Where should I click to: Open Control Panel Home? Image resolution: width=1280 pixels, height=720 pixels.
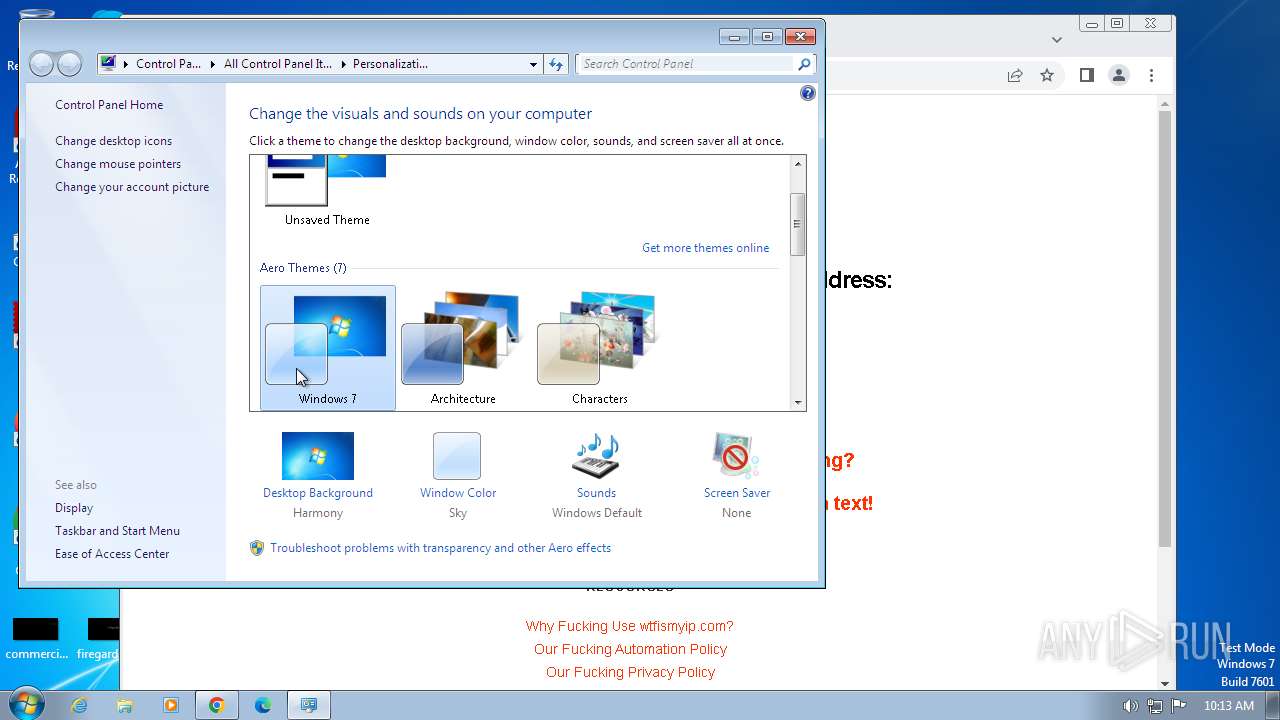[x=109, y=105]
